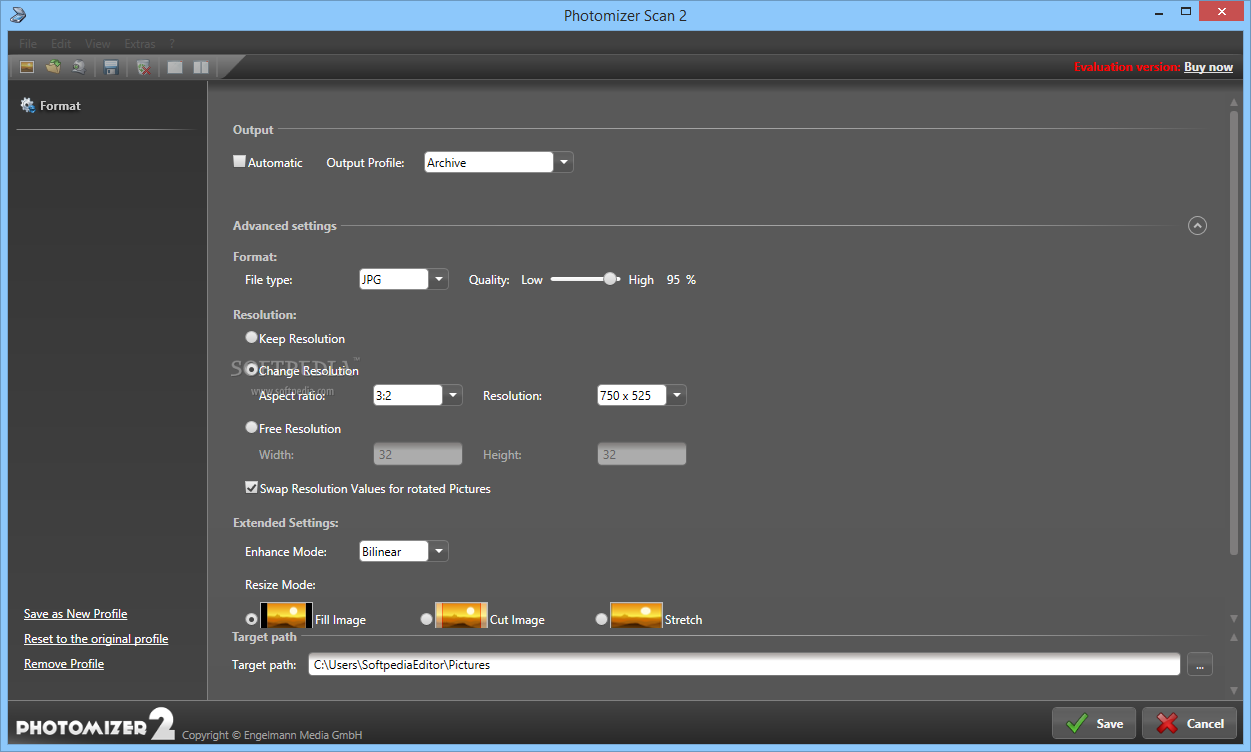This screenshot has width=1251, height=752.
Task: Choose the Stretch radio button
Action: [x=601, y=619]
